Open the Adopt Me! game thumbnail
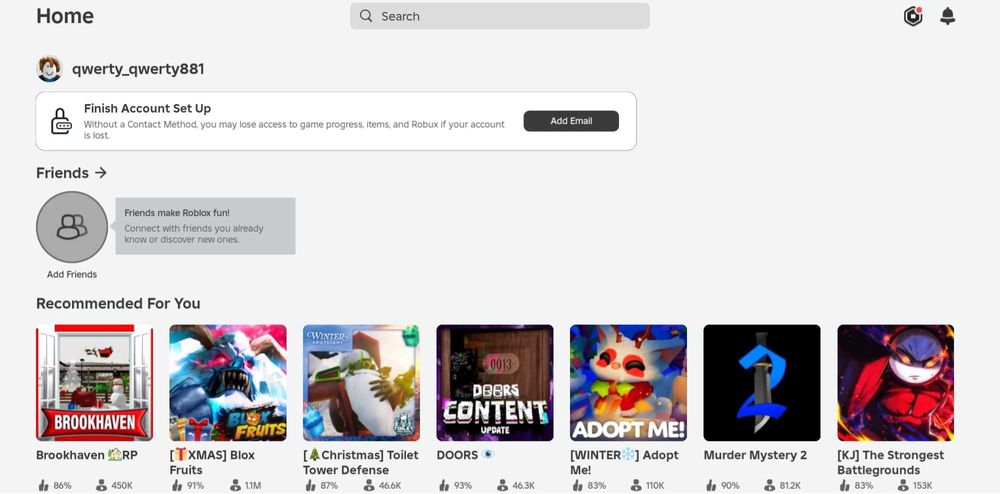This screenshot has height=494, width=1000. coord(629,383)
